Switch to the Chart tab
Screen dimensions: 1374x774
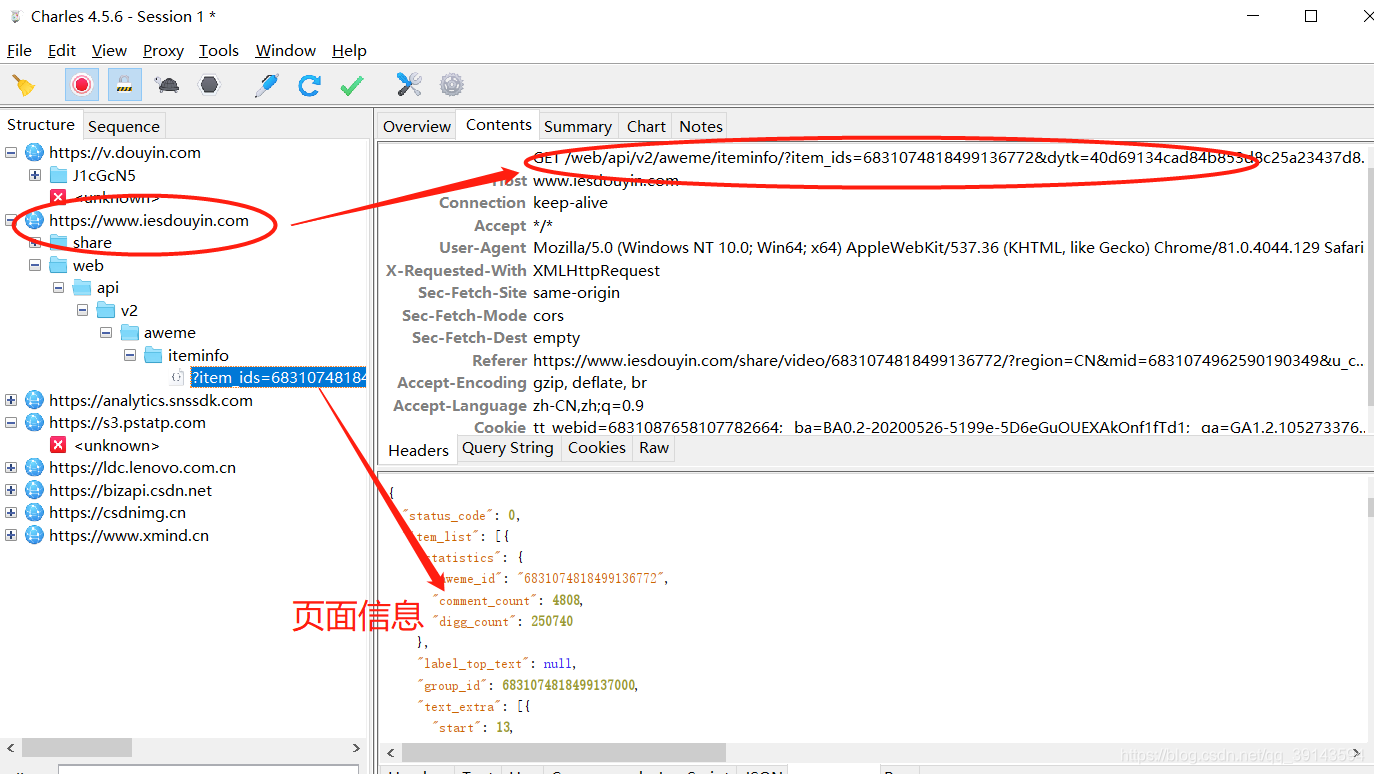(646, 126)
